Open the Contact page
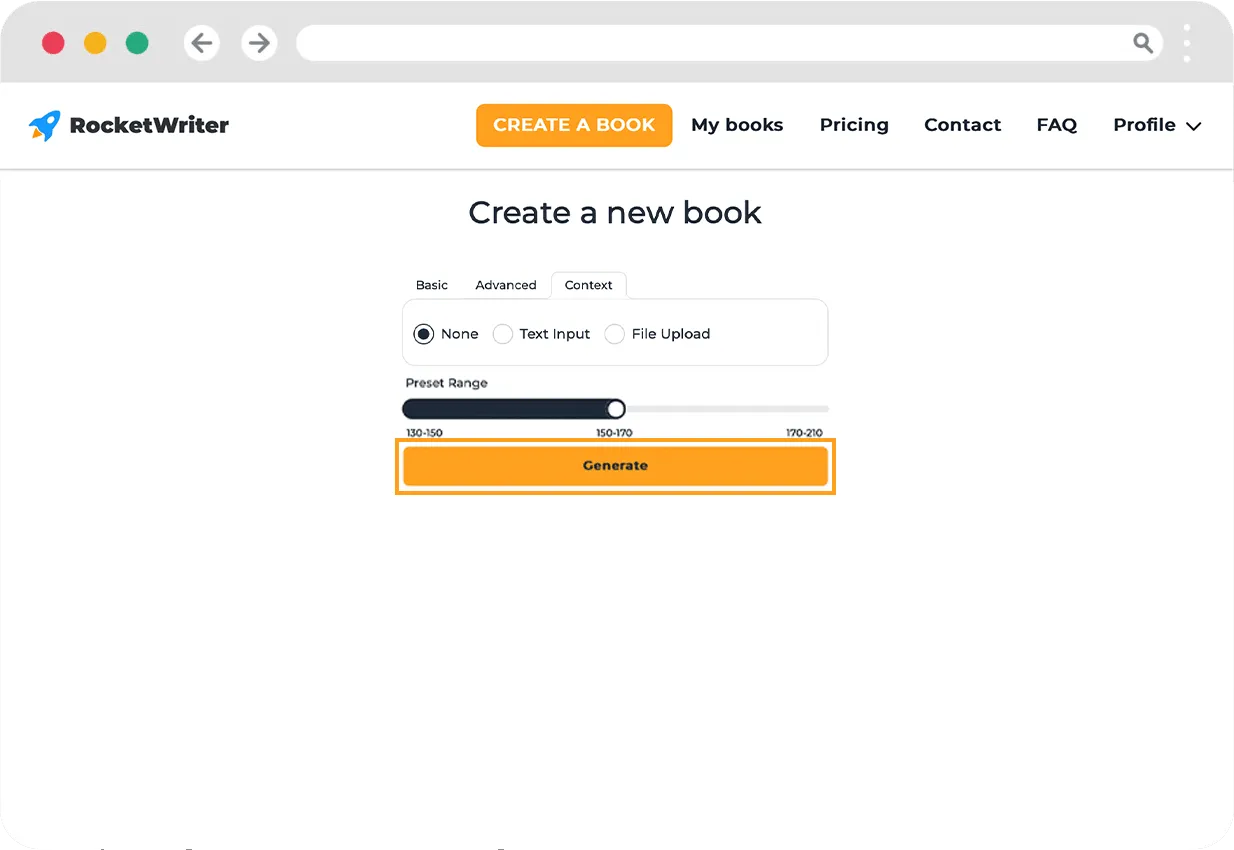 (x=962, y=125)
